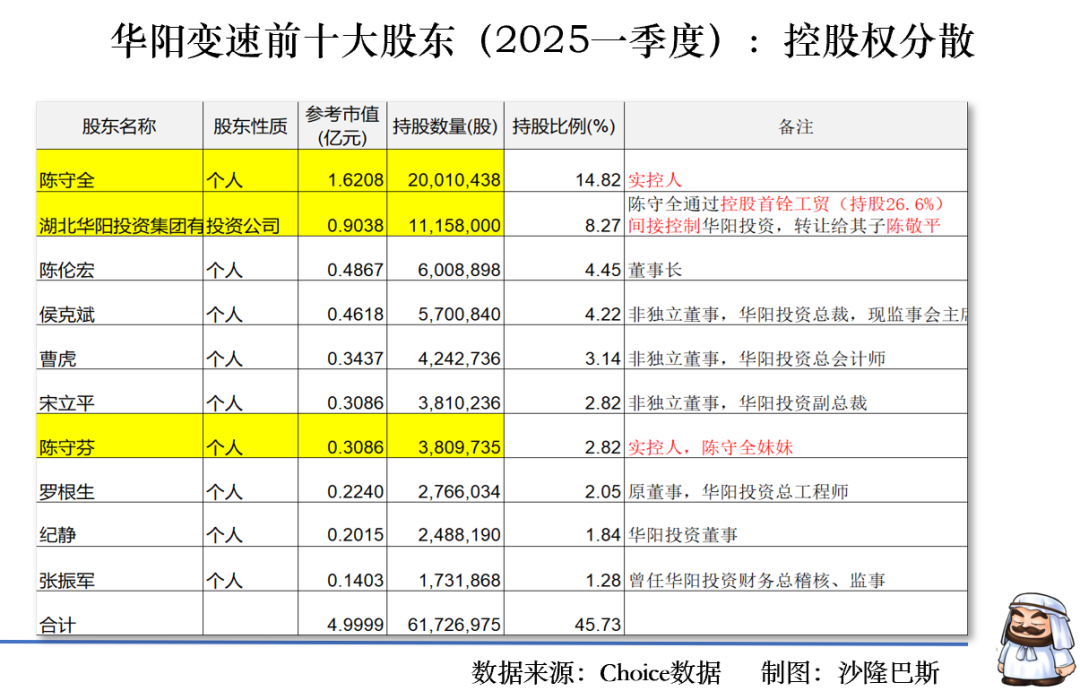The width and height of the screenshot is (1080, 691).
Task: Click the total share count 61,726,975
Action: tap(454, 625)
